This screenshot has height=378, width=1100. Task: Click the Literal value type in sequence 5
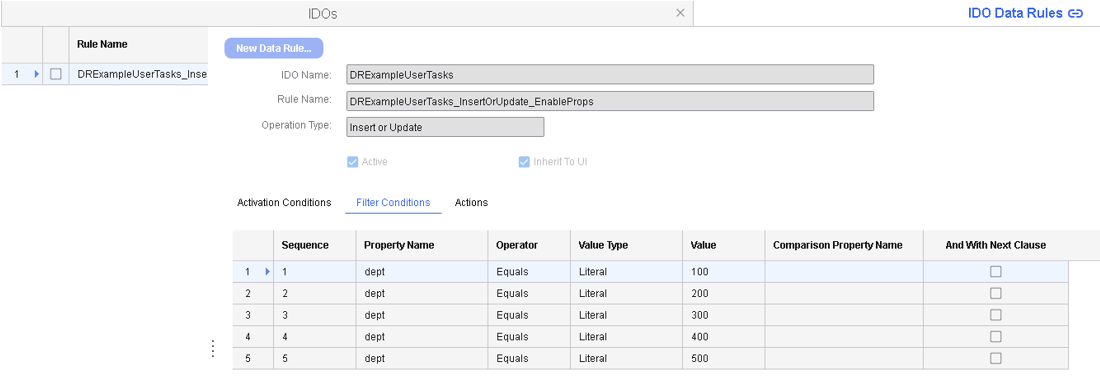click(626, 358)
